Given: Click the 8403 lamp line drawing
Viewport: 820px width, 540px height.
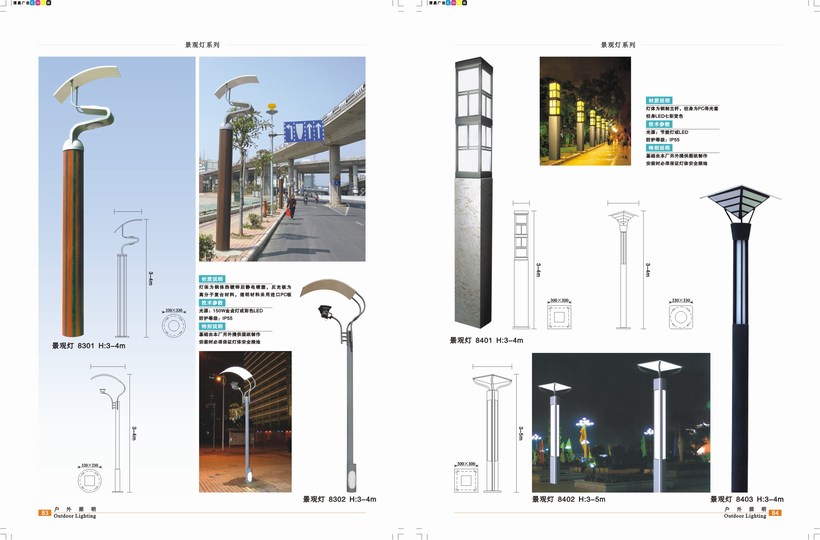Looking at the screenshot, I should [625, 256].
